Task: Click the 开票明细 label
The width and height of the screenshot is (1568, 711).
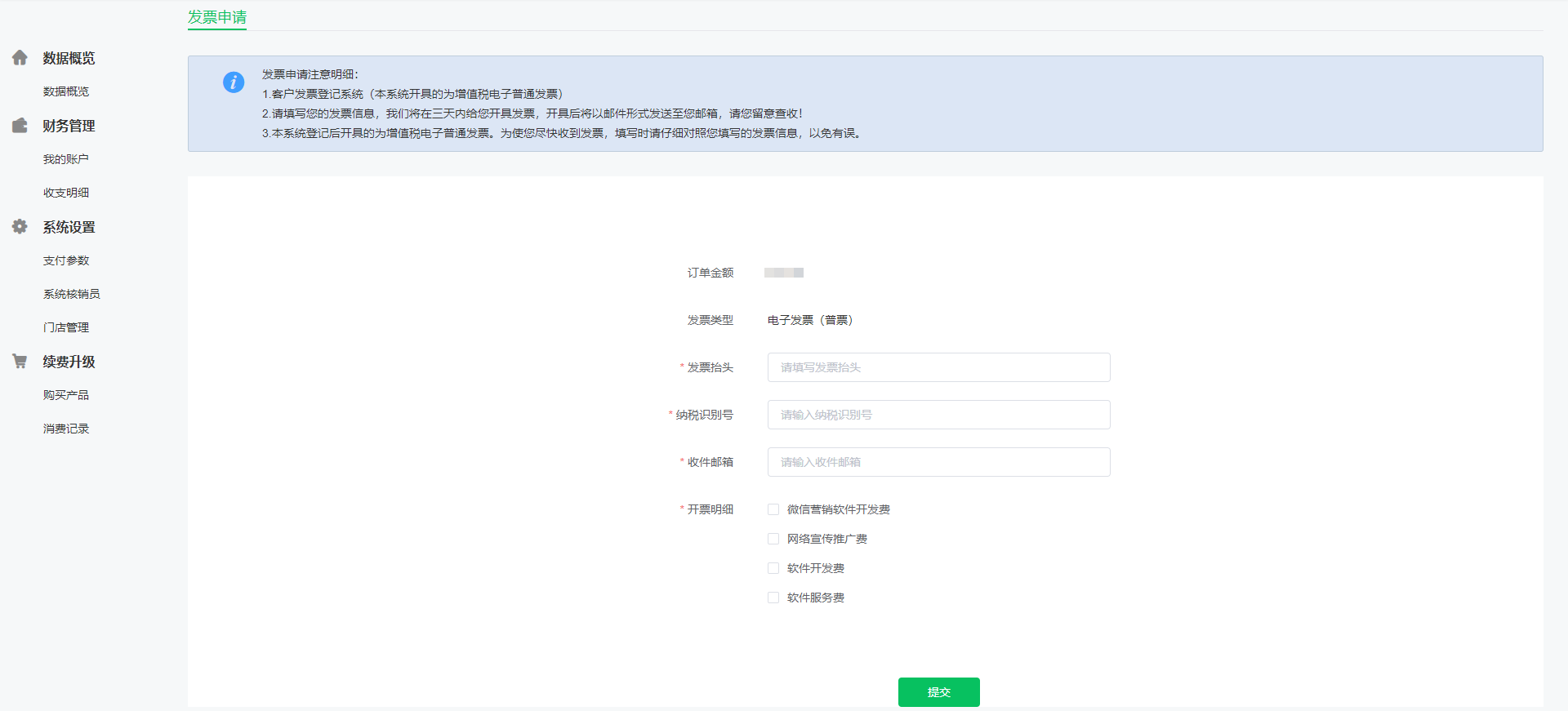Action: pos(710,509)
